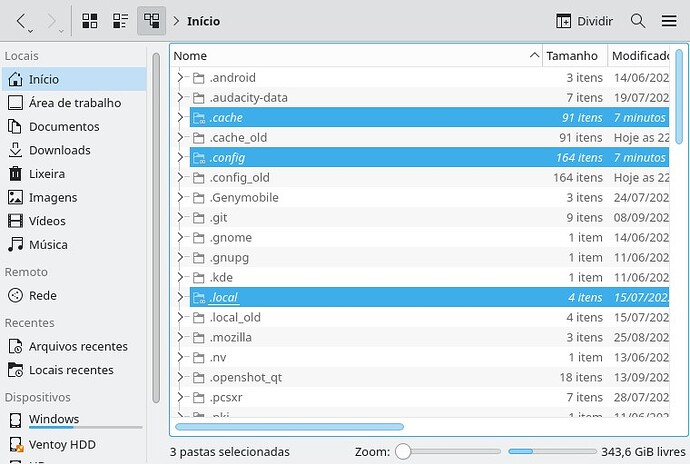Open Rede network location

pos(42,295)
